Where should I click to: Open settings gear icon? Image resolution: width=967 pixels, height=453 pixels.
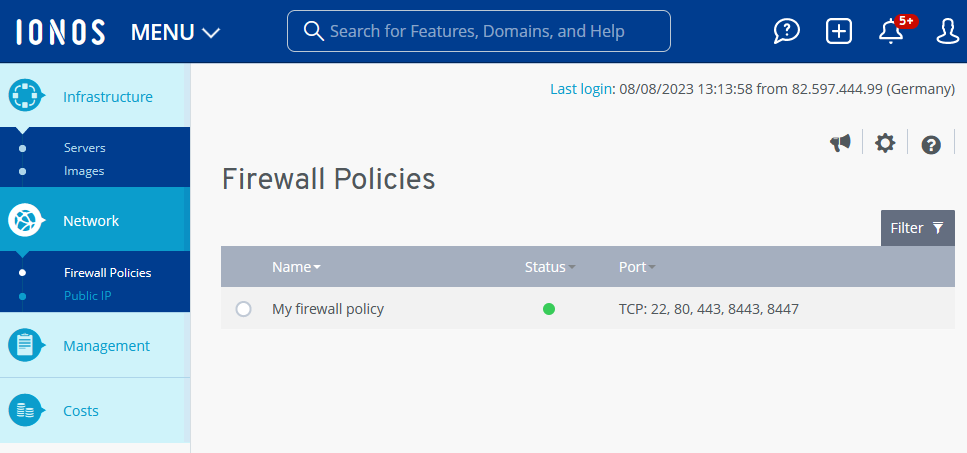coord(885,144)
